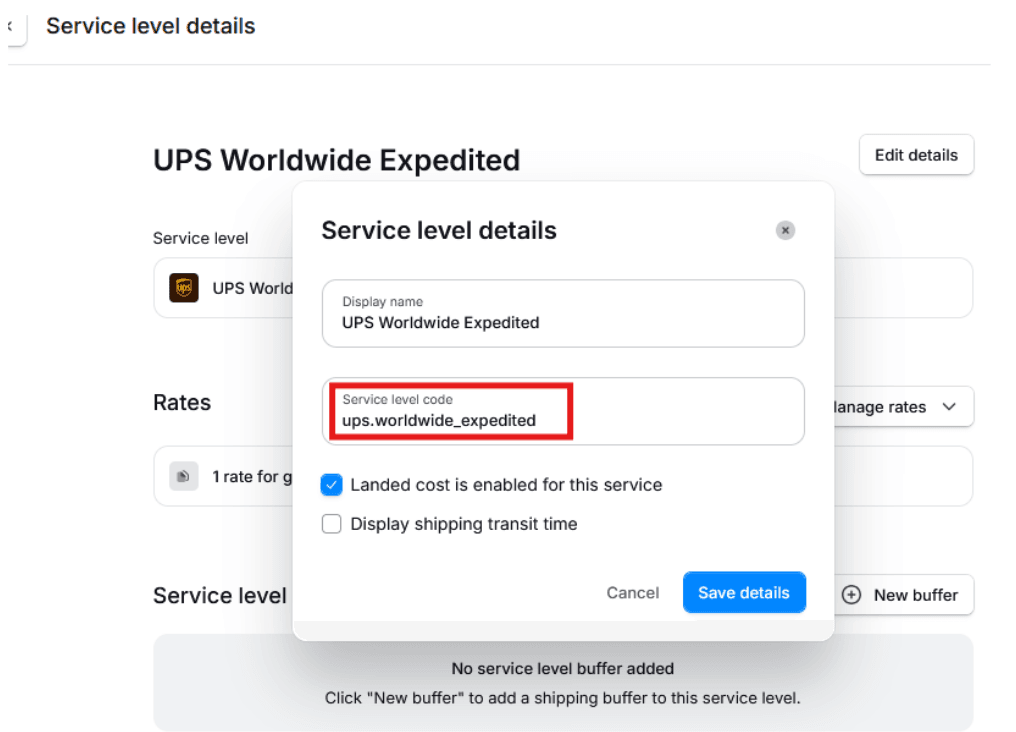1016x732 pixels.
Task: Select the rate tag icon beside '1 rate'
Action: coord(183,477)
